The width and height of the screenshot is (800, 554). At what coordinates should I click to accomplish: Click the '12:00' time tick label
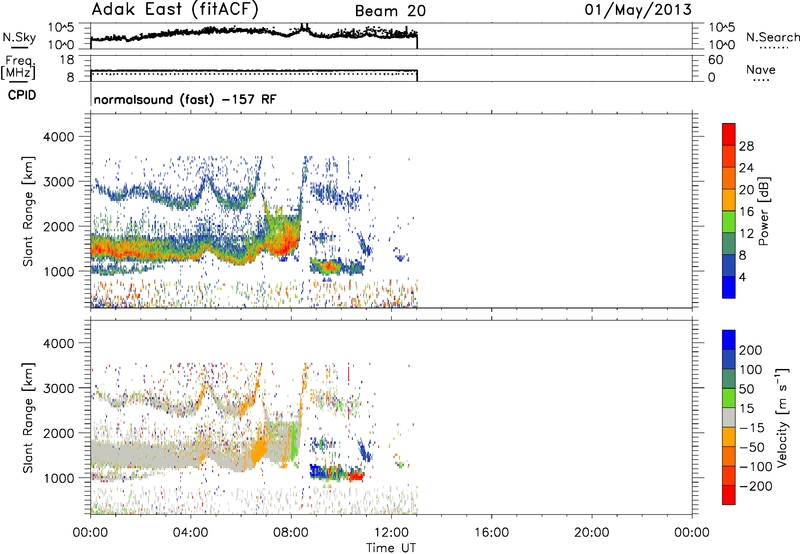[x=391, y=533]
